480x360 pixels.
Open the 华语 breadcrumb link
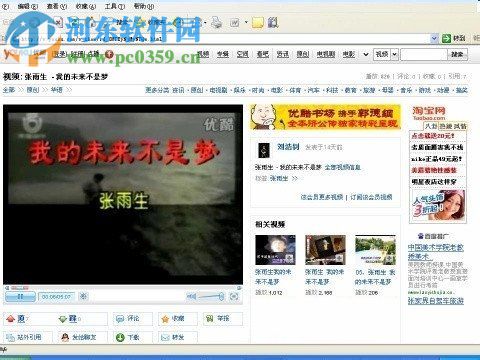coord(56,90)
